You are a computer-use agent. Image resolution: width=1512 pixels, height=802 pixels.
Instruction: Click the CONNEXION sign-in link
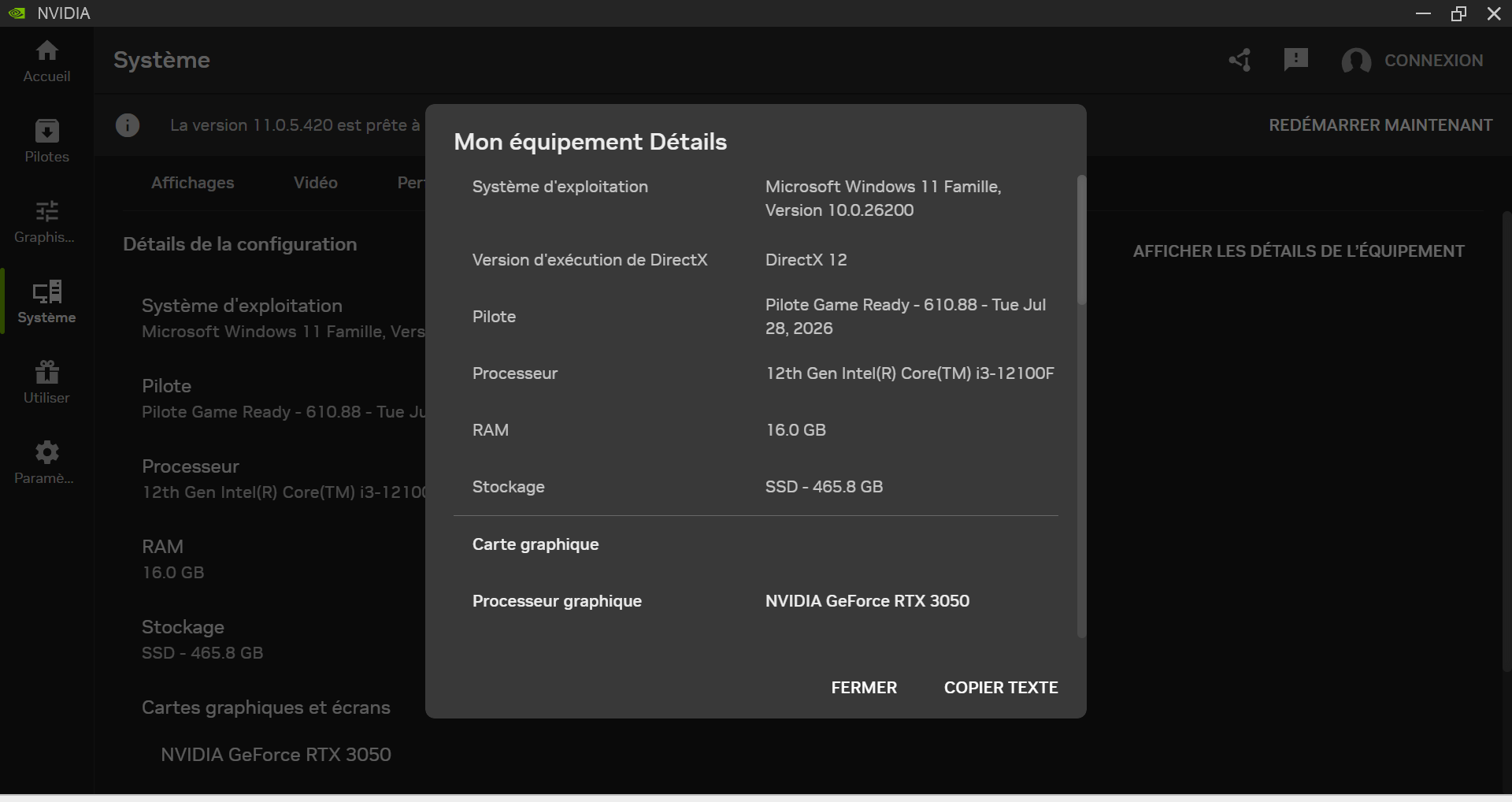pos(1433,61)
